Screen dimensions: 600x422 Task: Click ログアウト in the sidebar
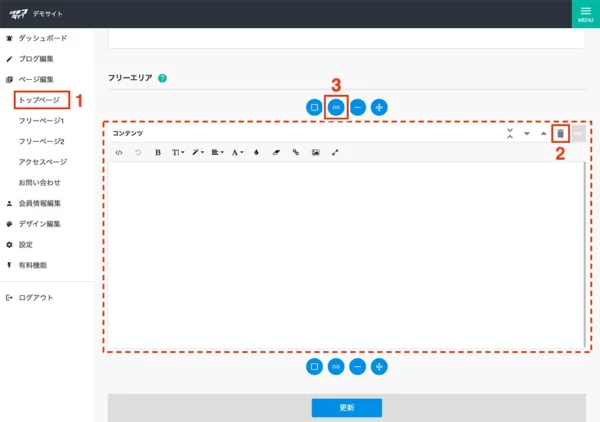click(36, 298)
